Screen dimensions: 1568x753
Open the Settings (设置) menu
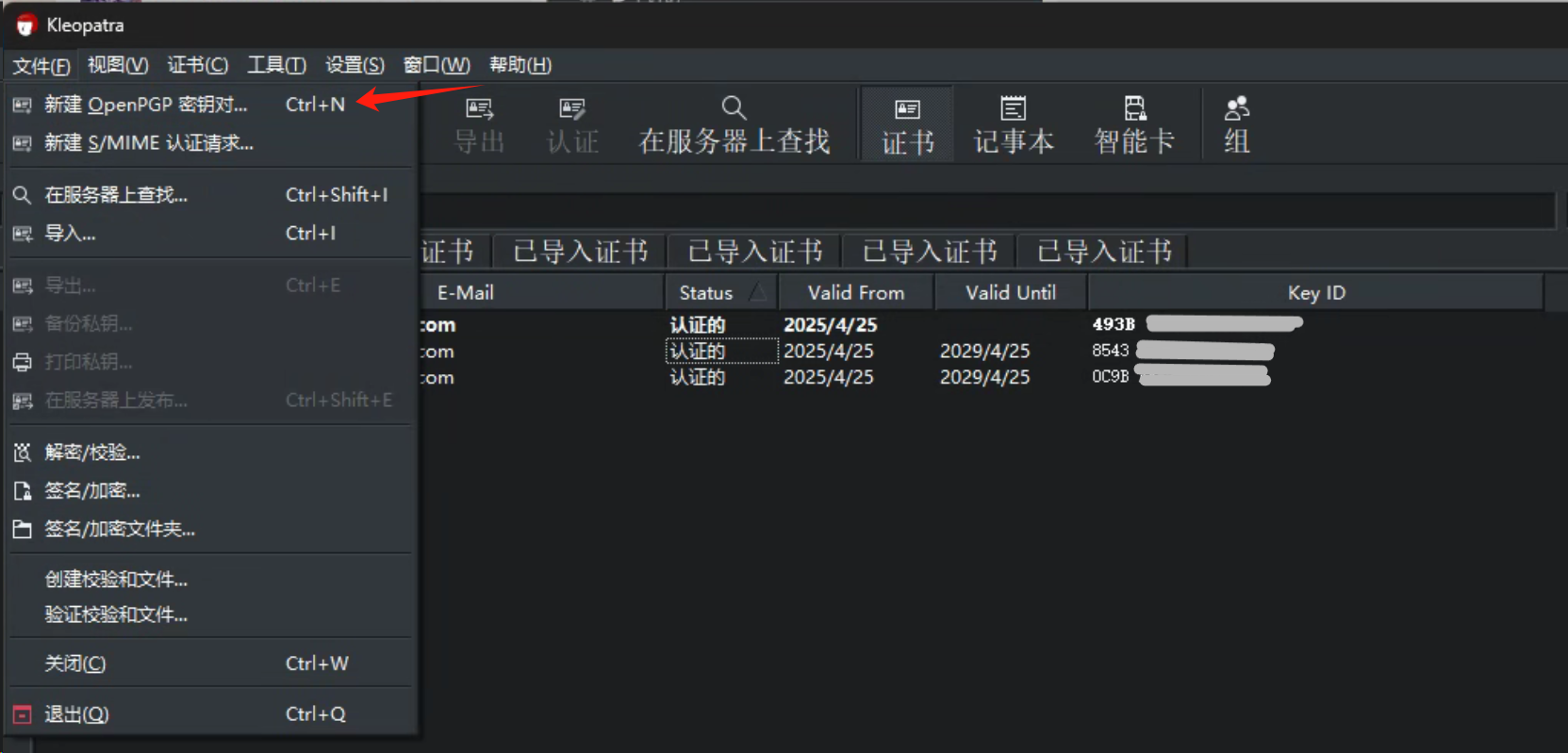point(355,65)
